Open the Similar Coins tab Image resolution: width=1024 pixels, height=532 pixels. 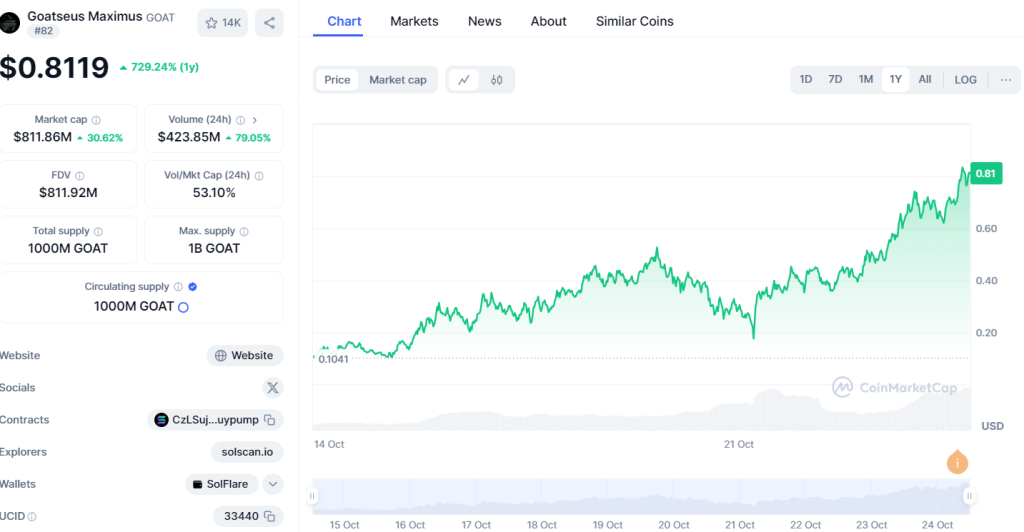[x=634, y=22]
